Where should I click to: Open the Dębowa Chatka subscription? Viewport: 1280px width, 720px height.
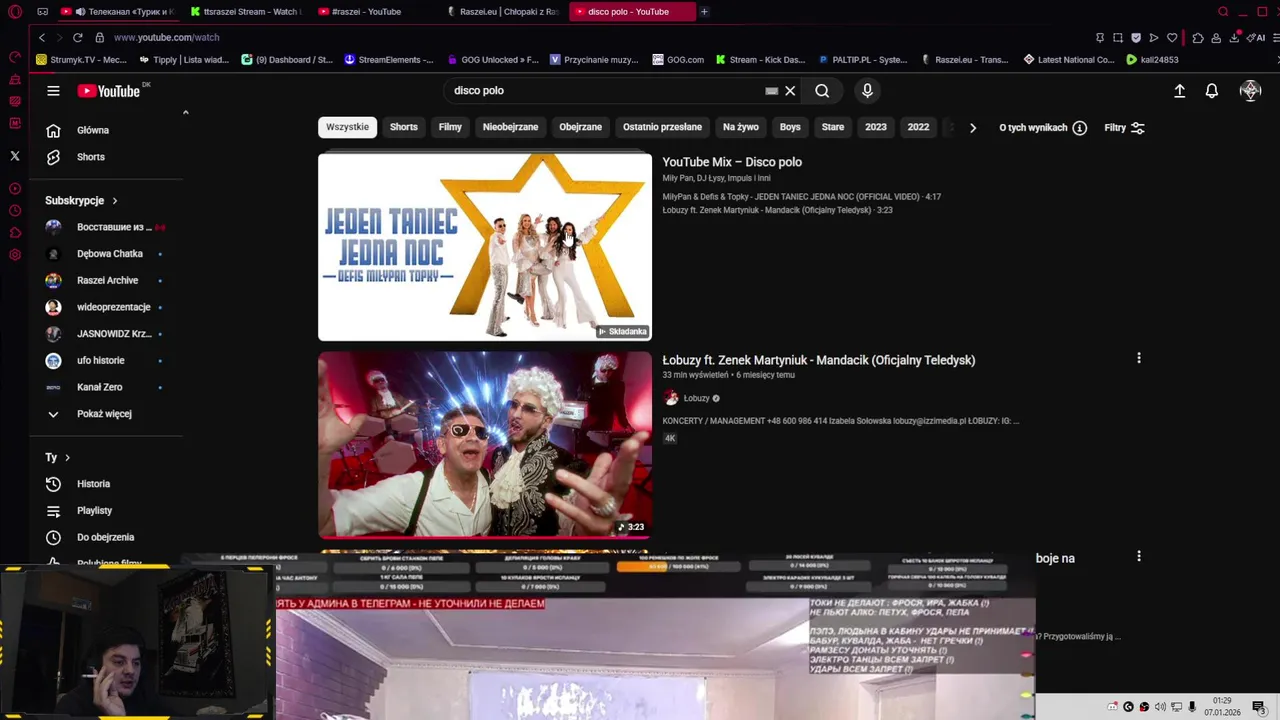click(107, 254)
